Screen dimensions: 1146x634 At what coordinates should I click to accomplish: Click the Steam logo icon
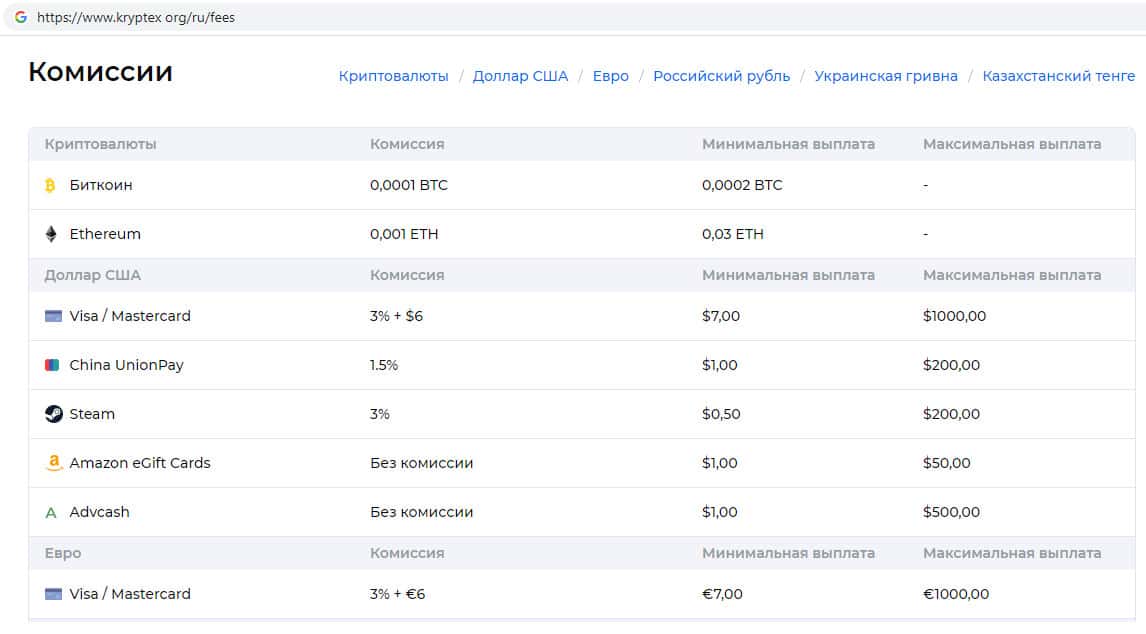pos(53,414)
